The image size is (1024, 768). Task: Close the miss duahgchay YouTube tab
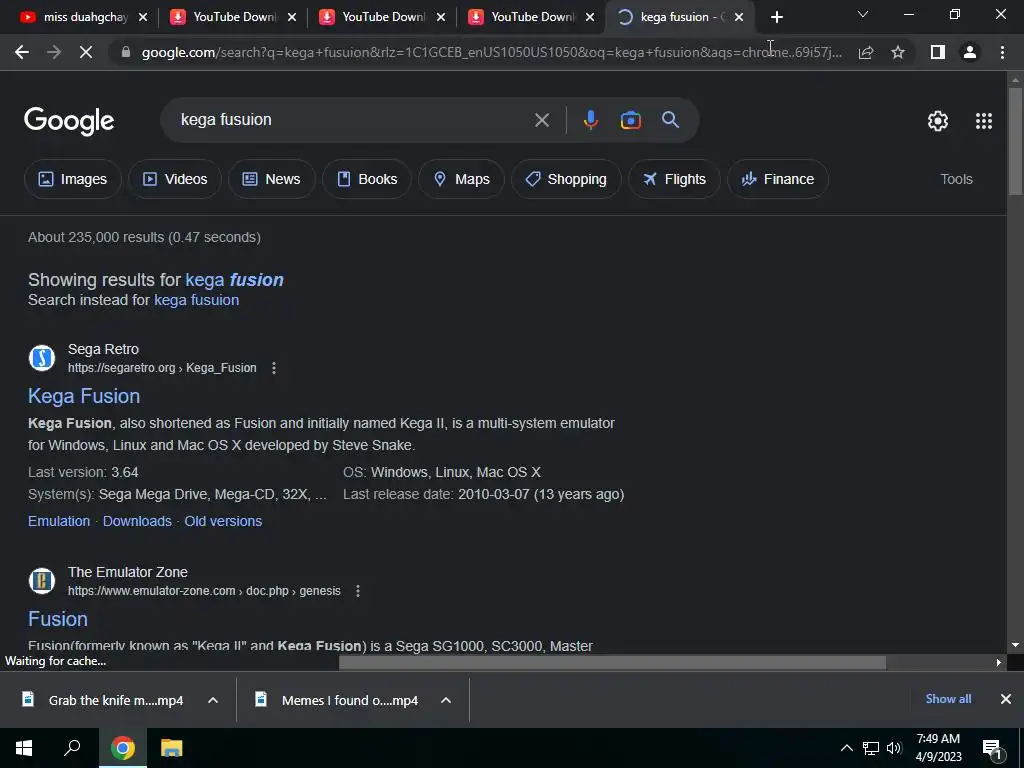click(143, 18)
